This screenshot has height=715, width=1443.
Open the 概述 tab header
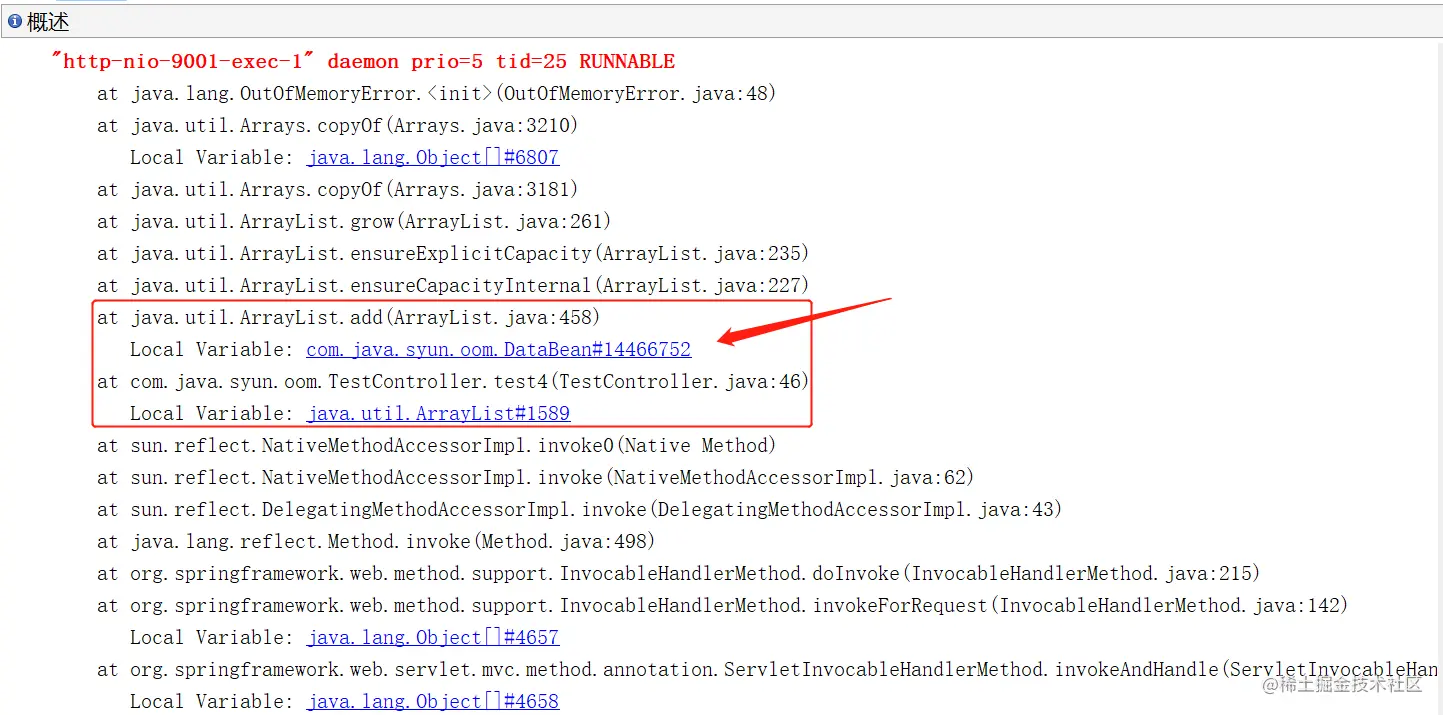[48, 21]
